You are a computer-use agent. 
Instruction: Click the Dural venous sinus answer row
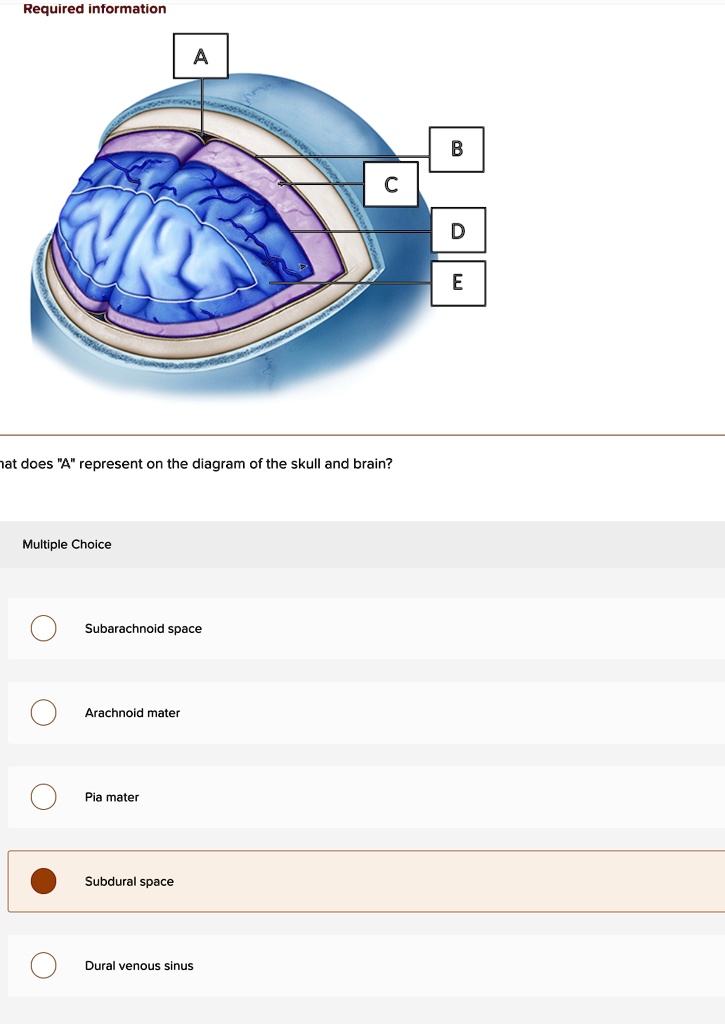[300, 966]
